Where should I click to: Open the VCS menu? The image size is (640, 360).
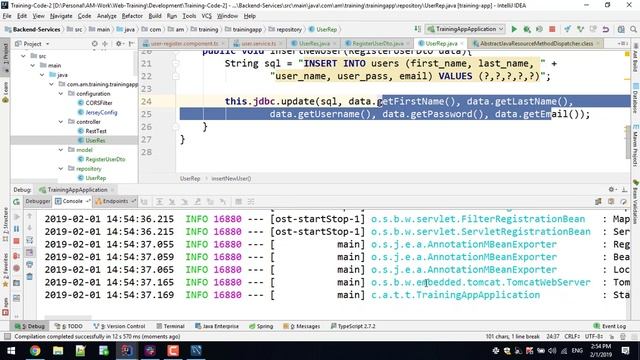207,16
